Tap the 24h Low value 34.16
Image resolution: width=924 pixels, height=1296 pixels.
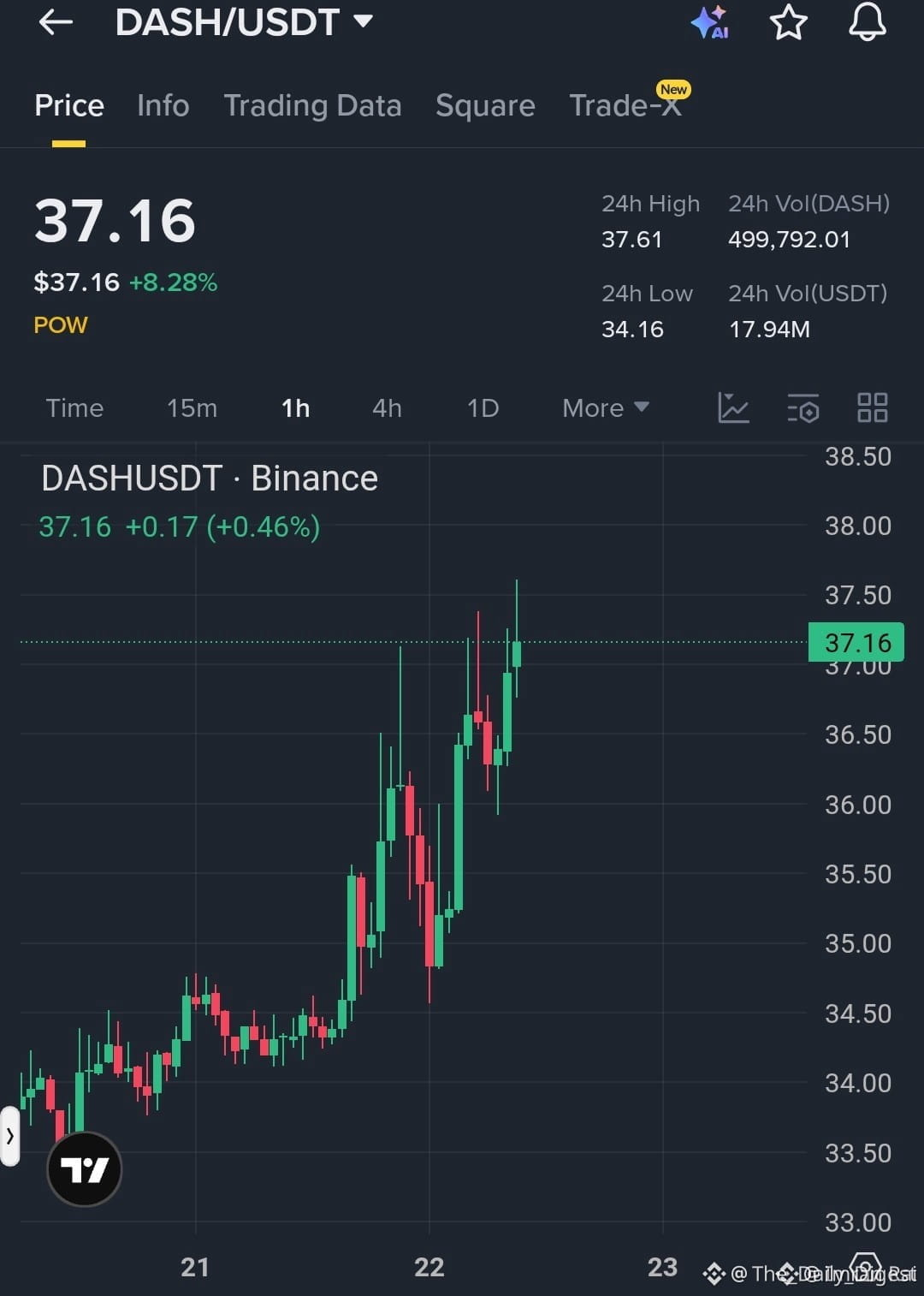(632, 330)
